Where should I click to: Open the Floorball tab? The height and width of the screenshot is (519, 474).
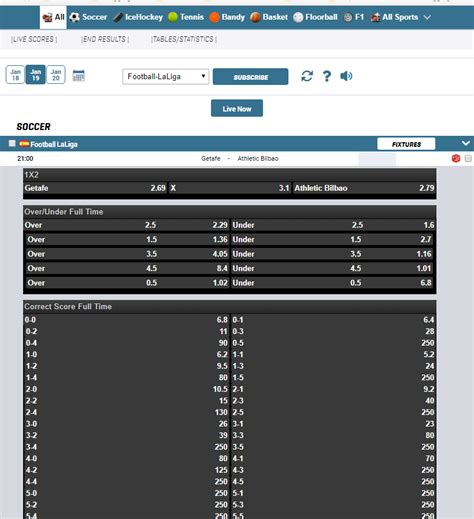315,17
